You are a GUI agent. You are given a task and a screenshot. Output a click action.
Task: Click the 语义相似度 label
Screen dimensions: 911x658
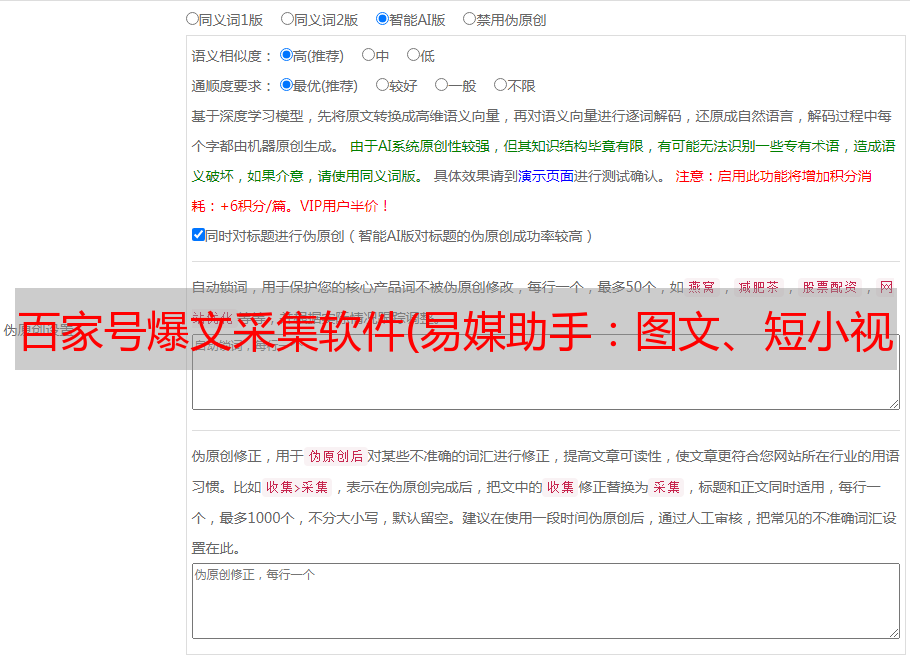click(x=232, y=56)
